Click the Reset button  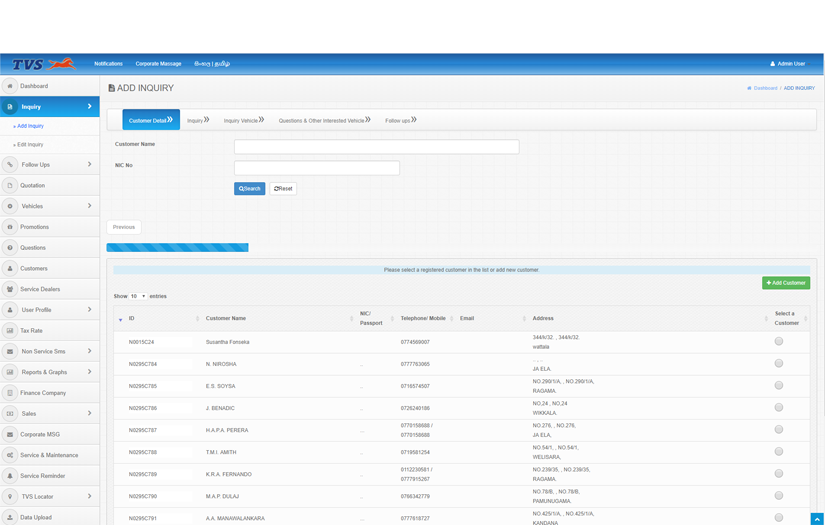coord(283,189)
